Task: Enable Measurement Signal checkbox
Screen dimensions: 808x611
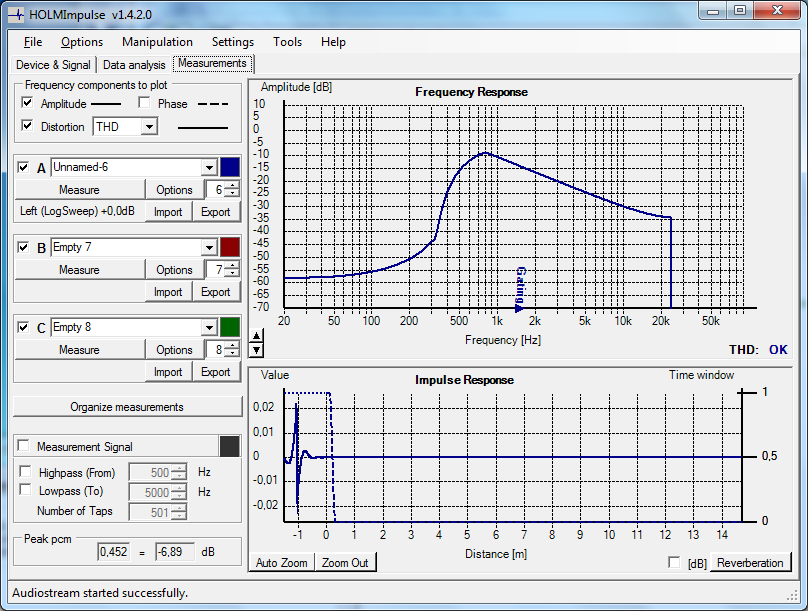Action: click(x=23, y=445)
